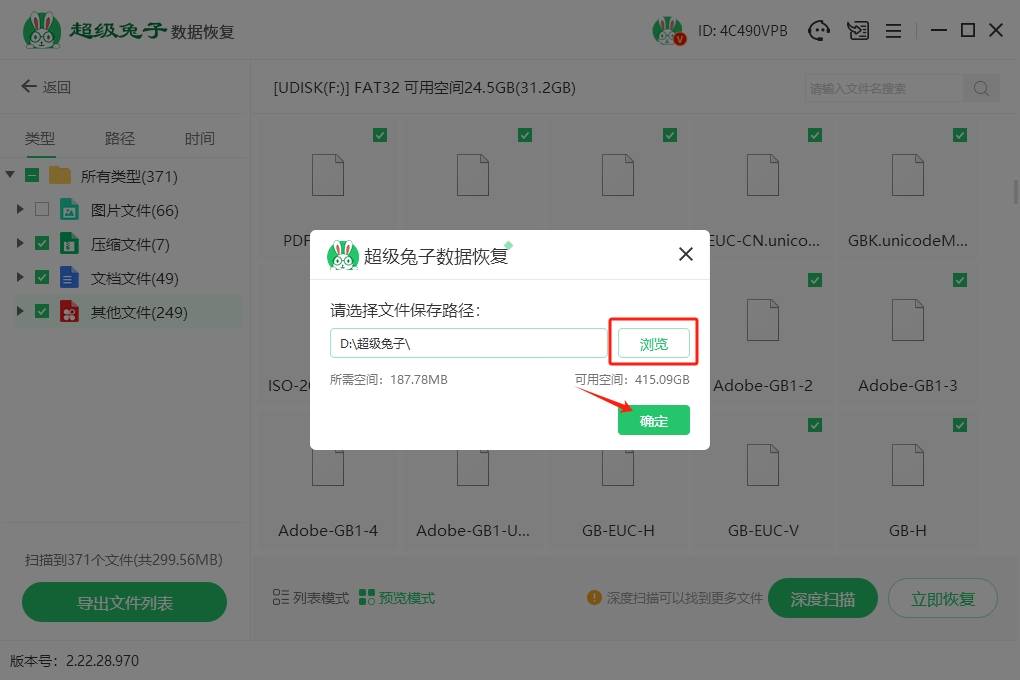Viewport: 1020px width, 680px height.
Task: Click the 浏览 browse button
Action: point(654,343)
